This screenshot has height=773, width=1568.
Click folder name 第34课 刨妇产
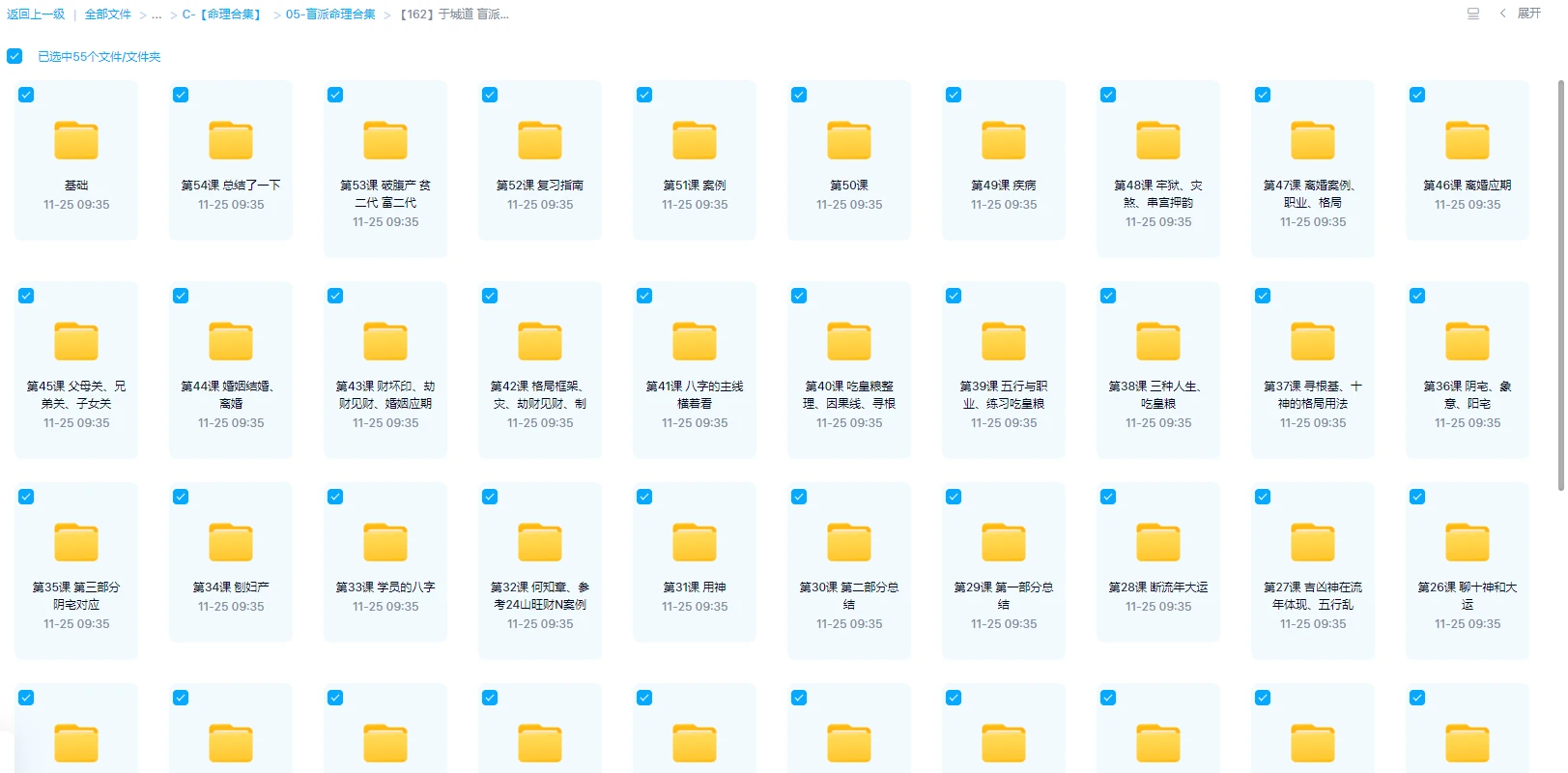pyautogui.click(x=231, y=587)
